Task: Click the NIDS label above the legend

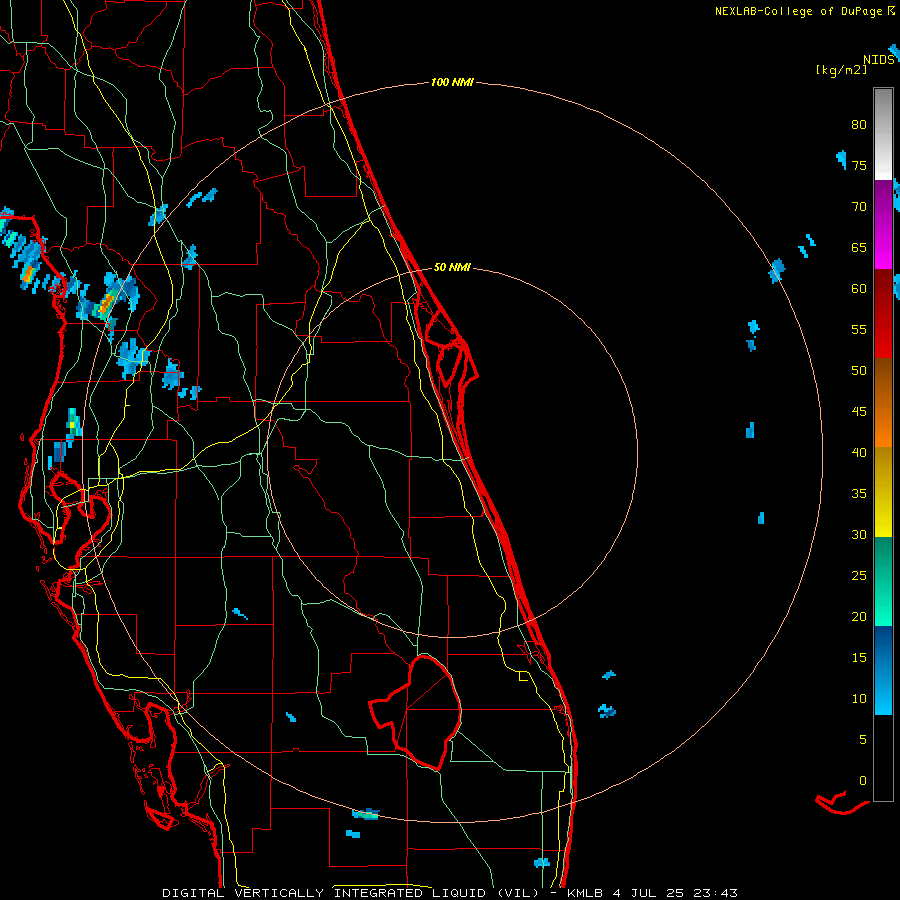Action: point(879,60)
